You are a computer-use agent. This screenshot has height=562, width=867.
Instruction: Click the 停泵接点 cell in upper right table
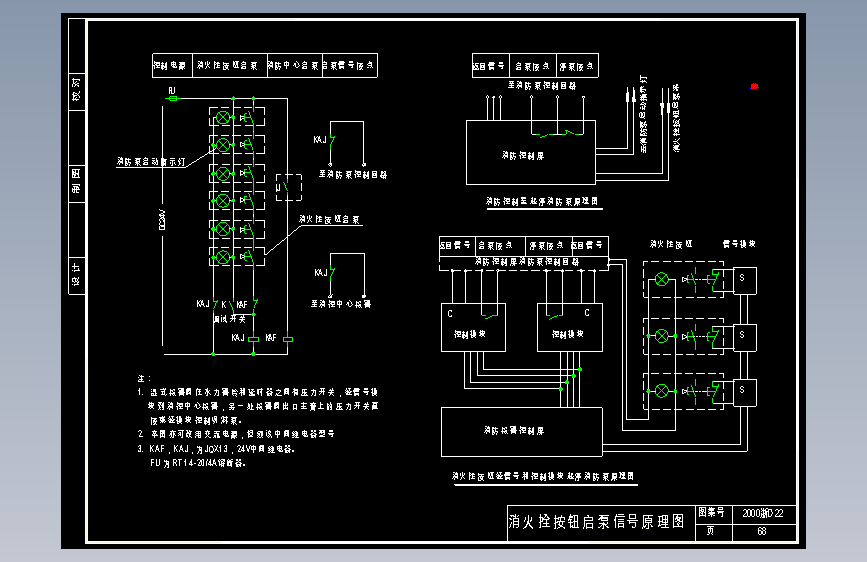coord(577,66)
